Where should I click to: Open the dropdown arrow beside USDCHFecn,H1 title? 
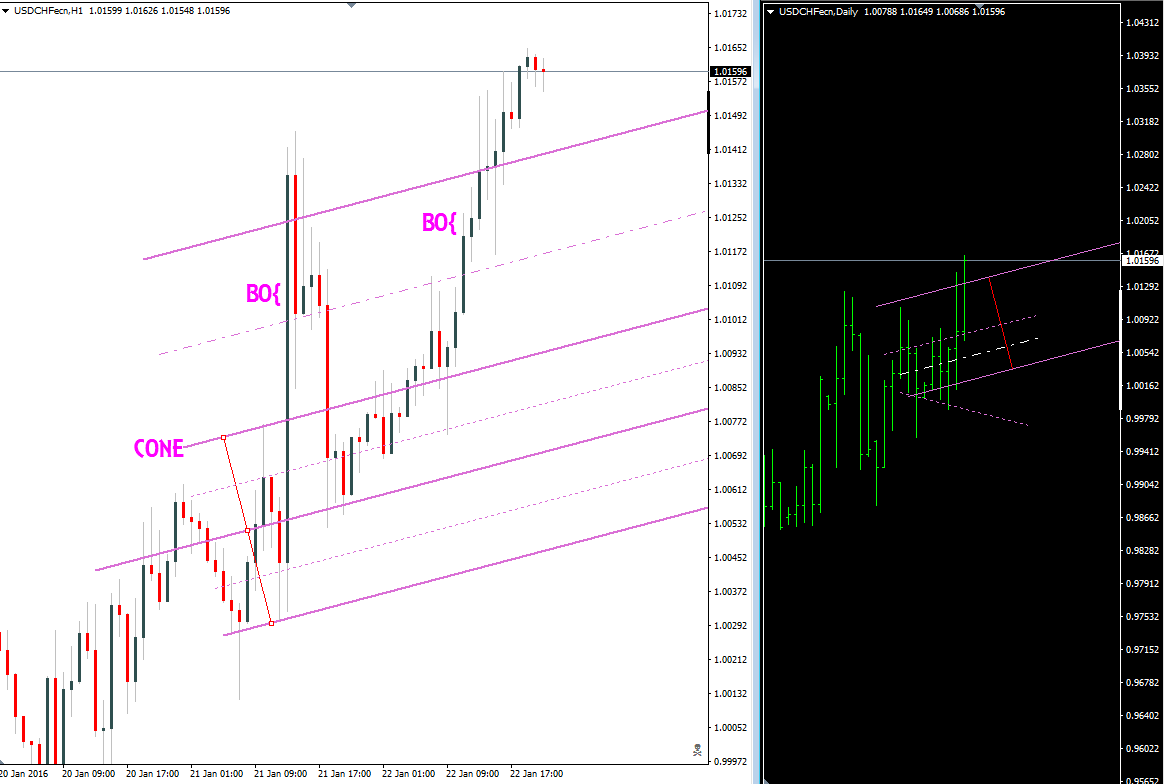[8, 8]
